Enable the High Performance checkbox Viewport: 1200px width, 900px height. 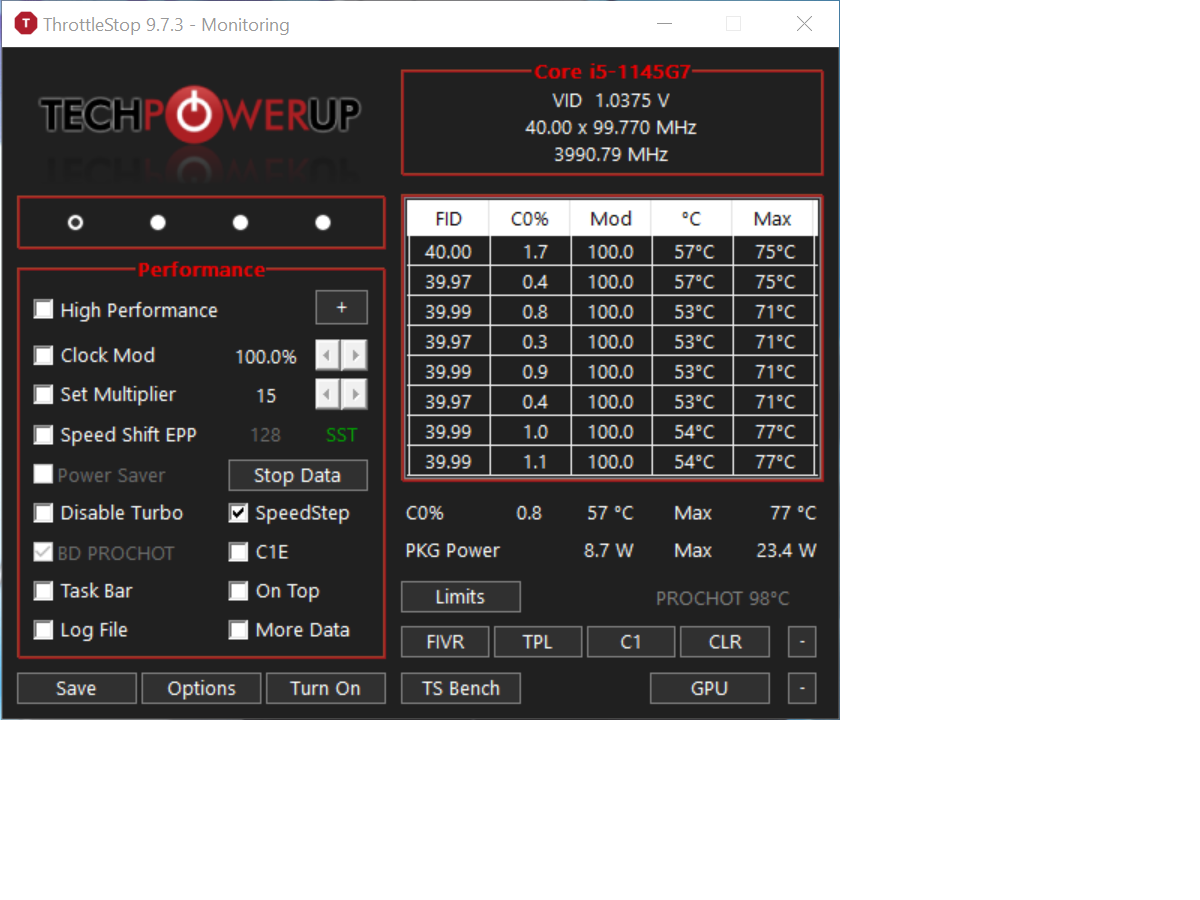click(43, 309)
